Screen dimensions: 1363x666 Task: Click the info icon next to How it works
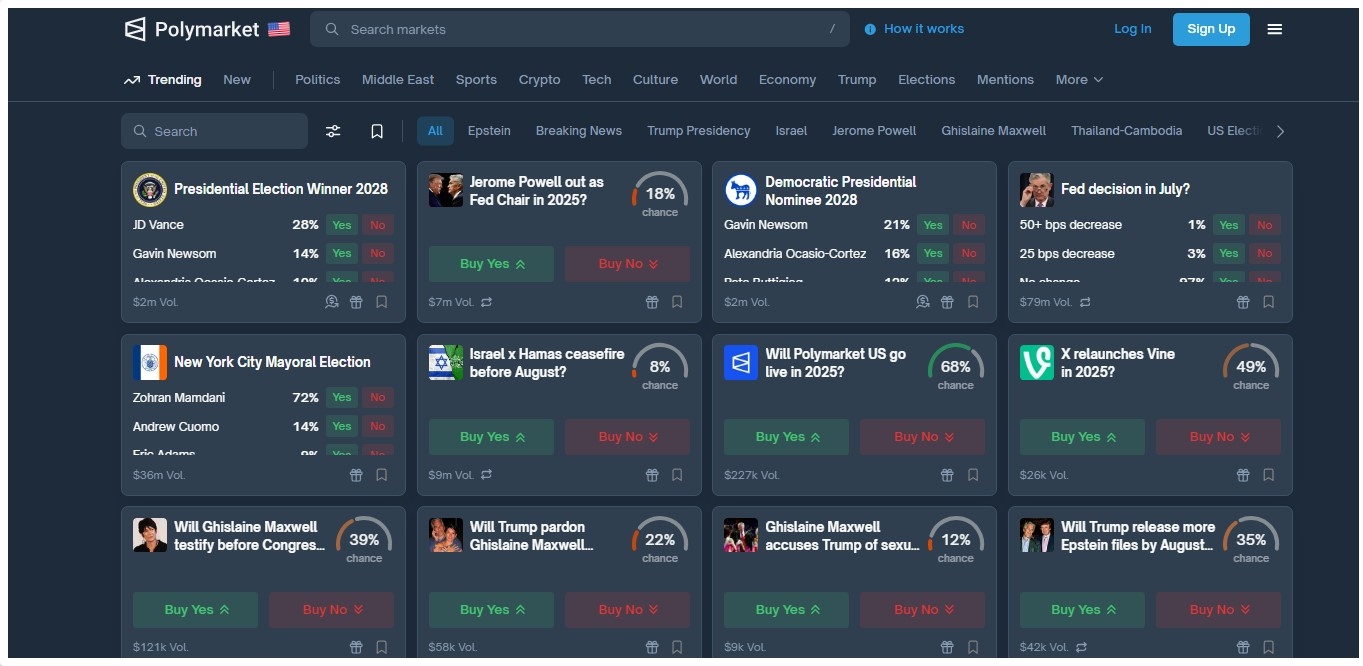[x=870, y=29]
